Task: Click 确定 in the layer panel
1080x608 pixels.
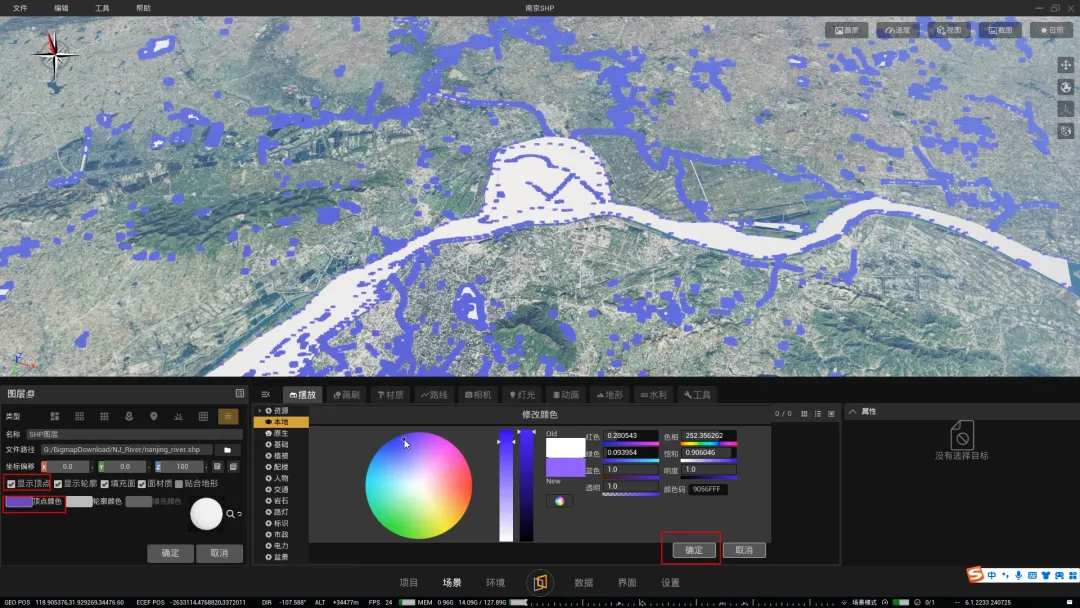Action: (x=170, y=553)
